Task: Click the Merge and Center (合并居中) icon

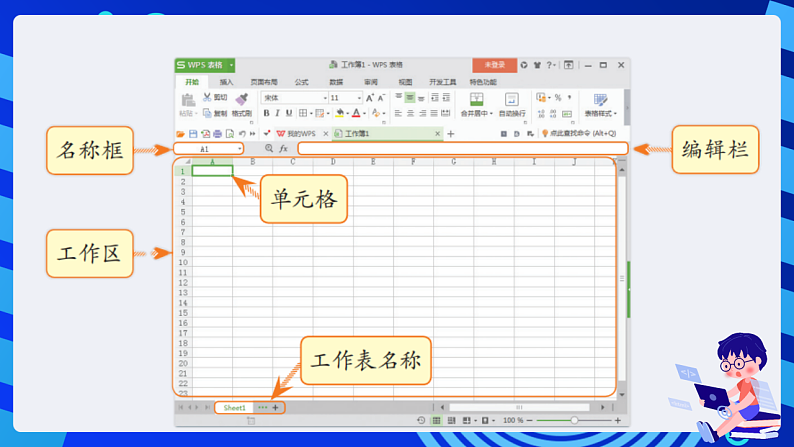Action: pos(476,99)
